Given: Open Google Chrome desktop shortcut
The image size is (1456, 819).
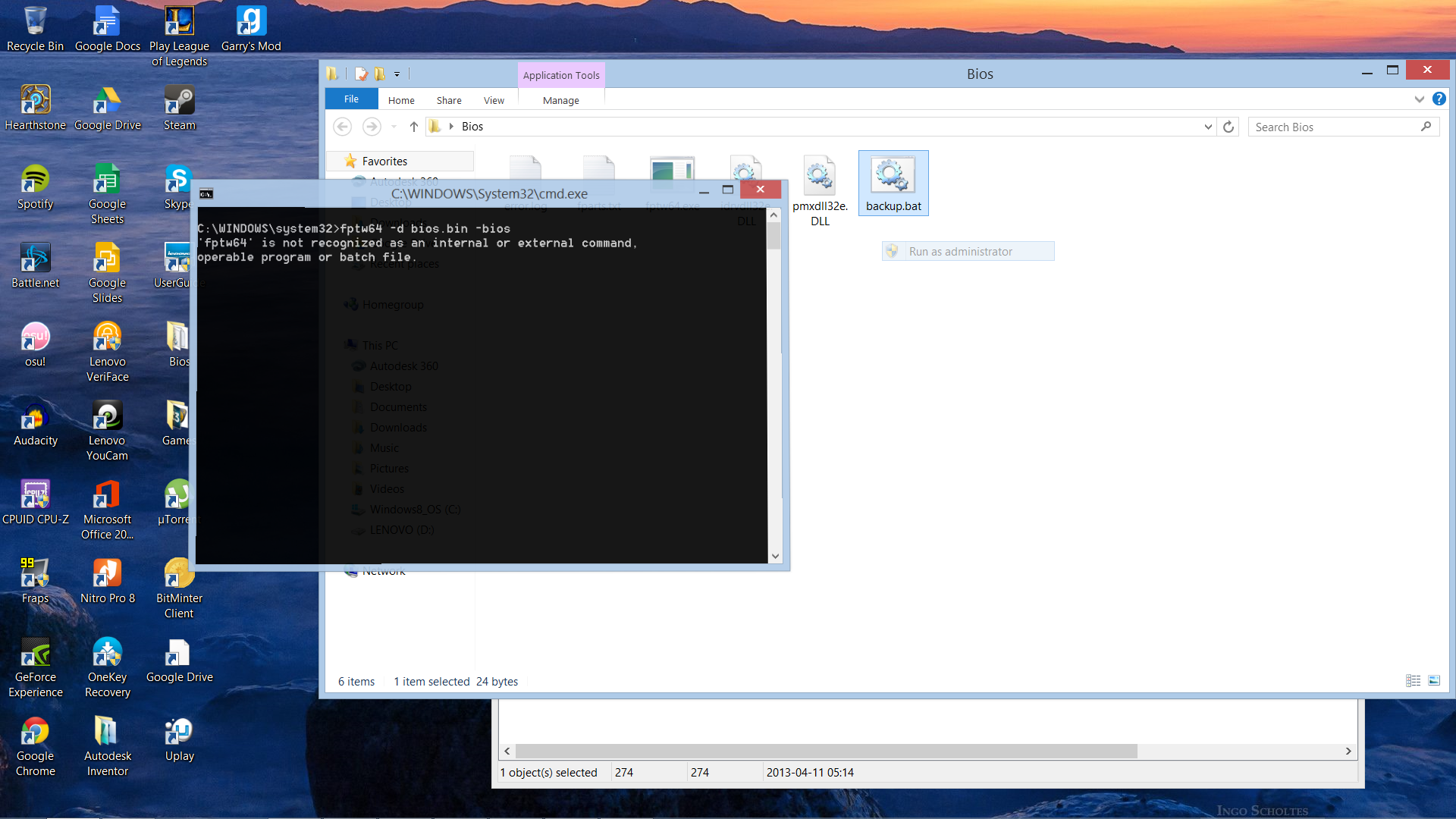Looking at the screenshot, I should tap(35, 746).
